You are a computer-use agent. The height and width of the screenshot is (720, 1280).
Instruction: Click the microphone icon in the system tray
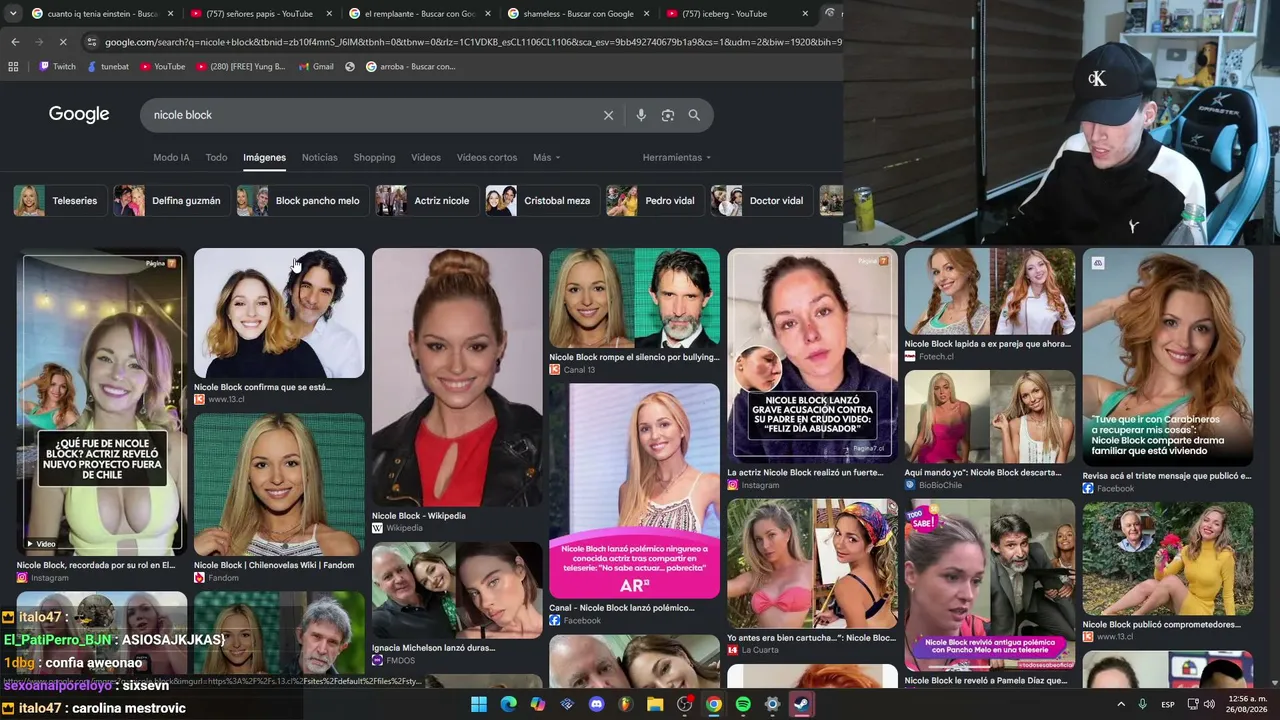click(1142, 705)
